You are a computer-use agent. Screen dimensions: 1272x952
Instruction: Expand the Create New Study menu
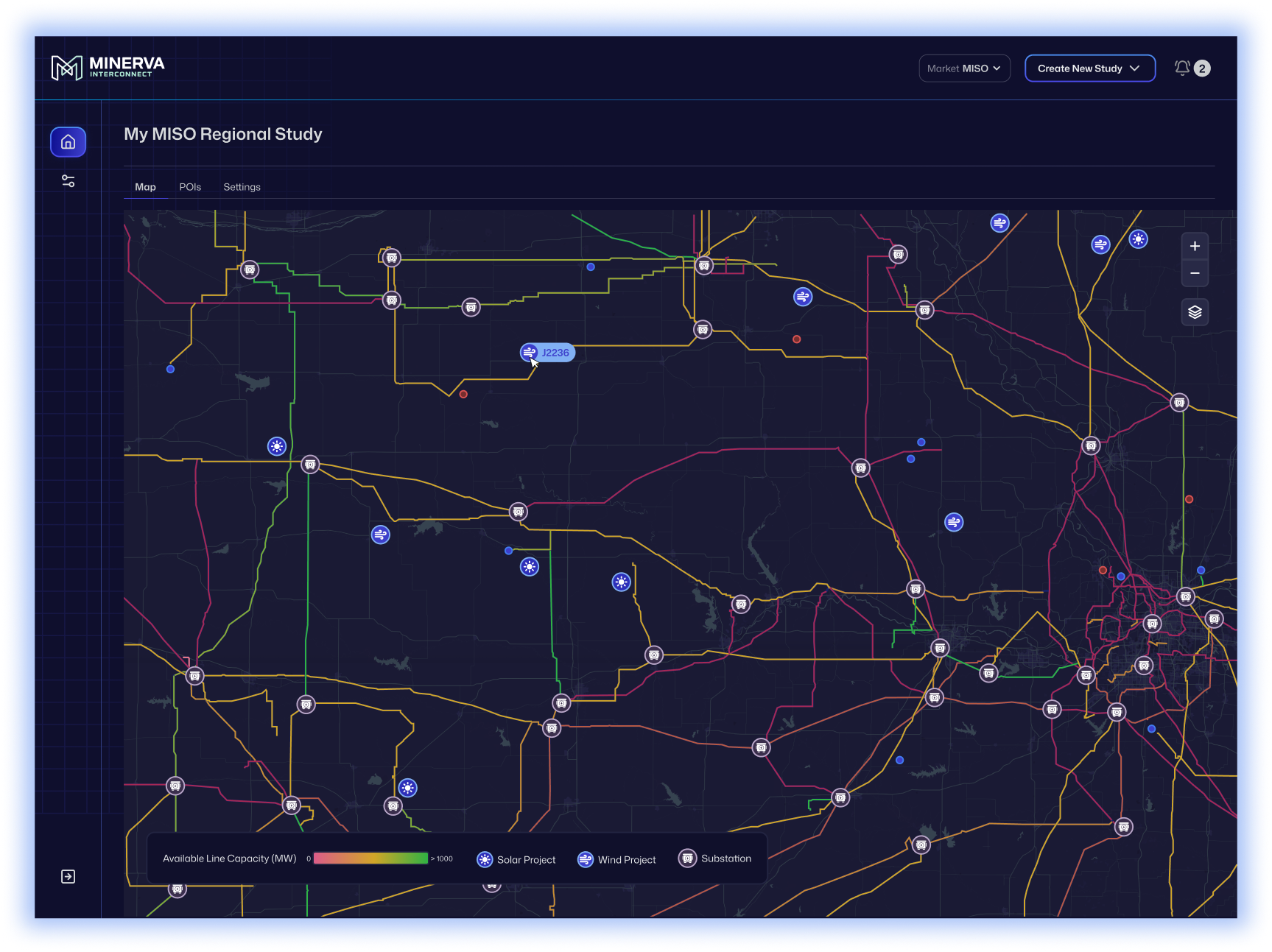tap(1089, 68)
